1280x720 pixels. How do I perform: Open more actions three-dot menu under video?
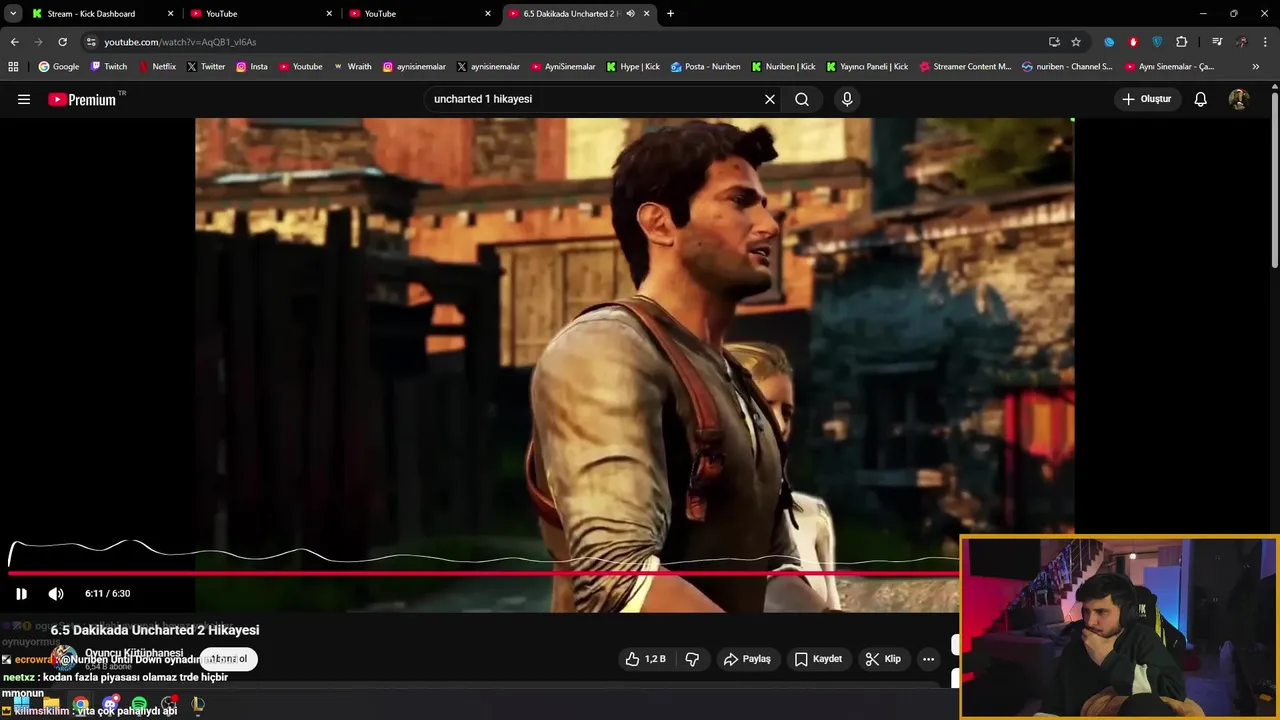click(x=928, y=659)
